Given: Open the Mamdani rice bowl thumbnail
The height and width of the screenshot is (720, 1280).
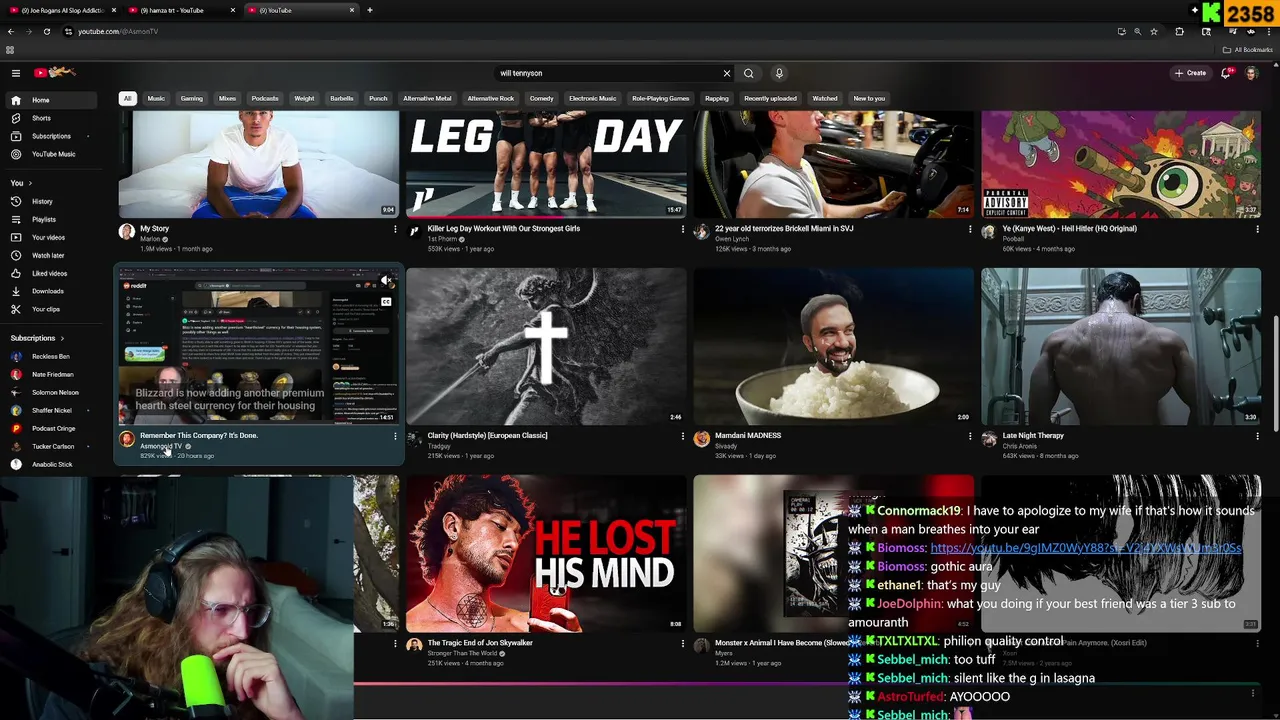Looking at the screenshot, I should pyautogui.click(x=833, y=346).
